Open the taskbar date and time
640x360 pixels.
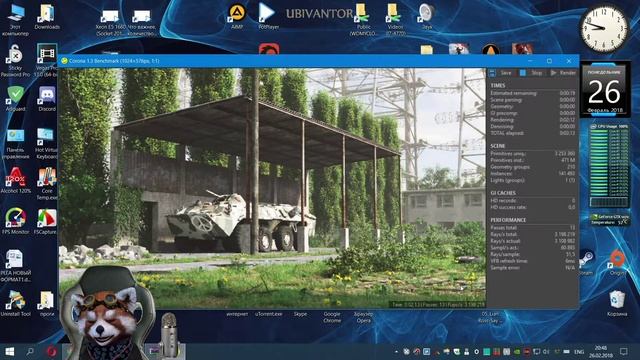coord(600,351)
